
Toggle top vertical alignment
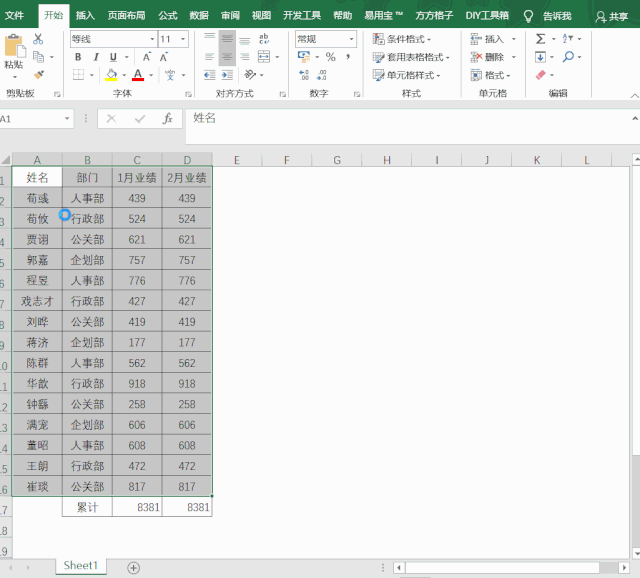pos(209,39)
